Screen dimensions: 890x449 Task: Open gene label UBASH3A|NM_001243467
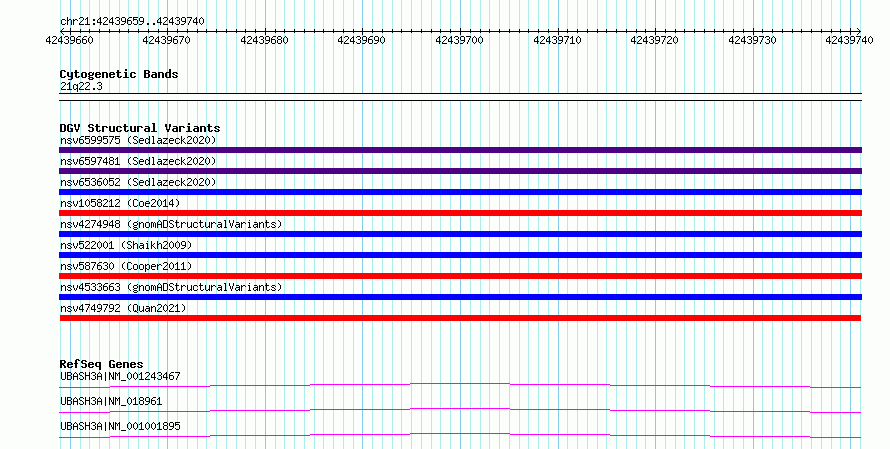[x=120, y=376]
